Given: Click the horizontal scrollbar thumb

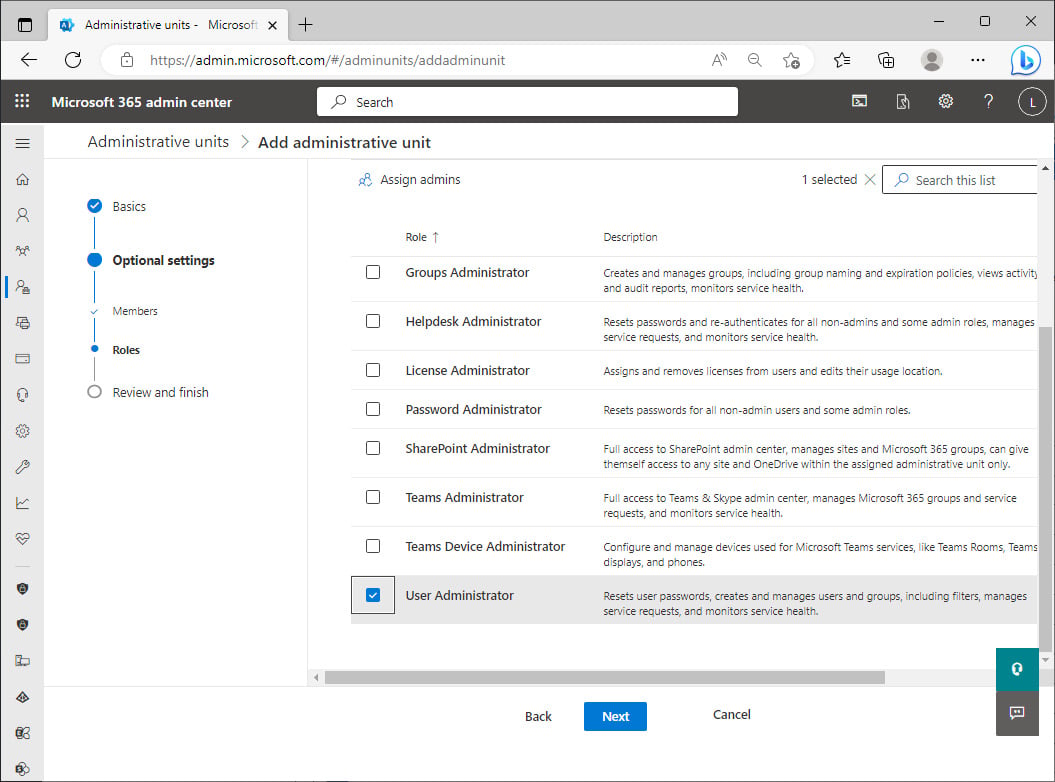Looking at the screenshot, I should 604,677.
